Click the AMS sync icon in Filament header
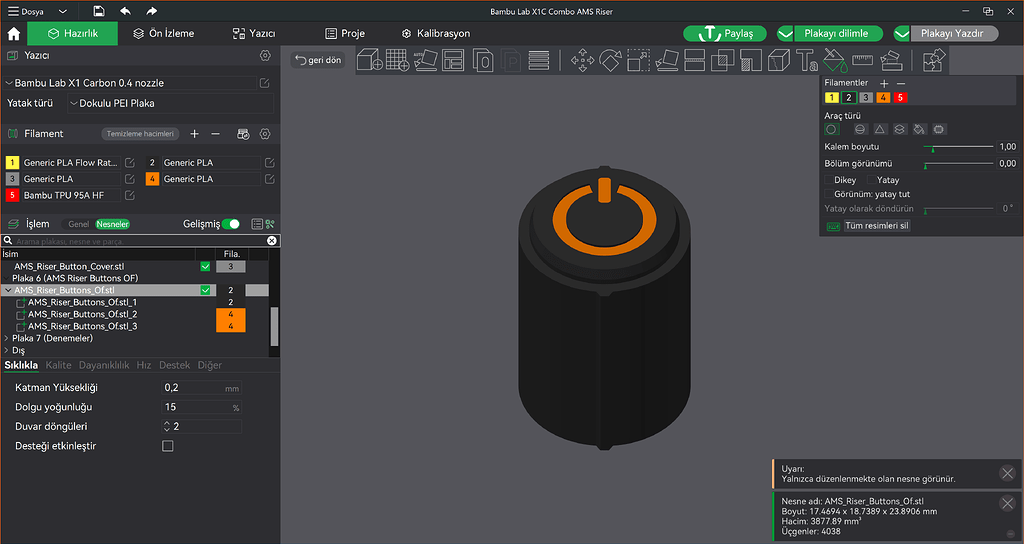Image resolution: width=1024 pixels, height=544 pixels. click(x=243, y=134)
